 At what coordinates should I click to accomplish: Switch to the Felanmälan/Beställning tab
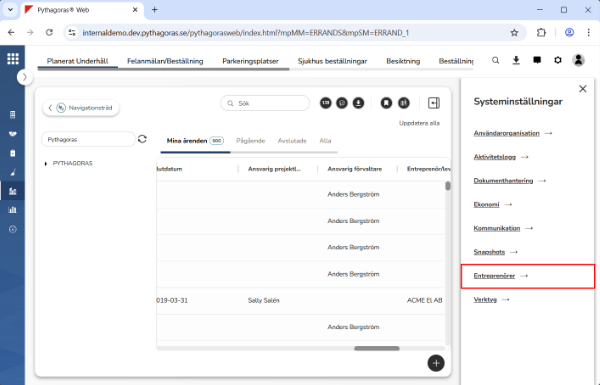pyautogui.click(x=165, y=61)
